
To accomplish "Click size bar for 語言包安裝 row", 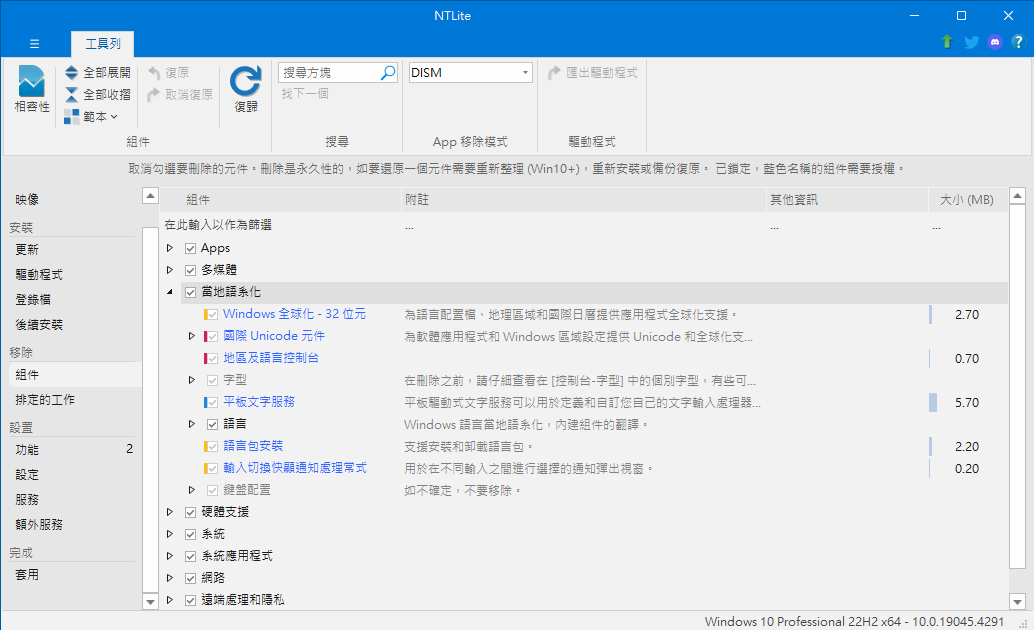I will click(930, 447).
